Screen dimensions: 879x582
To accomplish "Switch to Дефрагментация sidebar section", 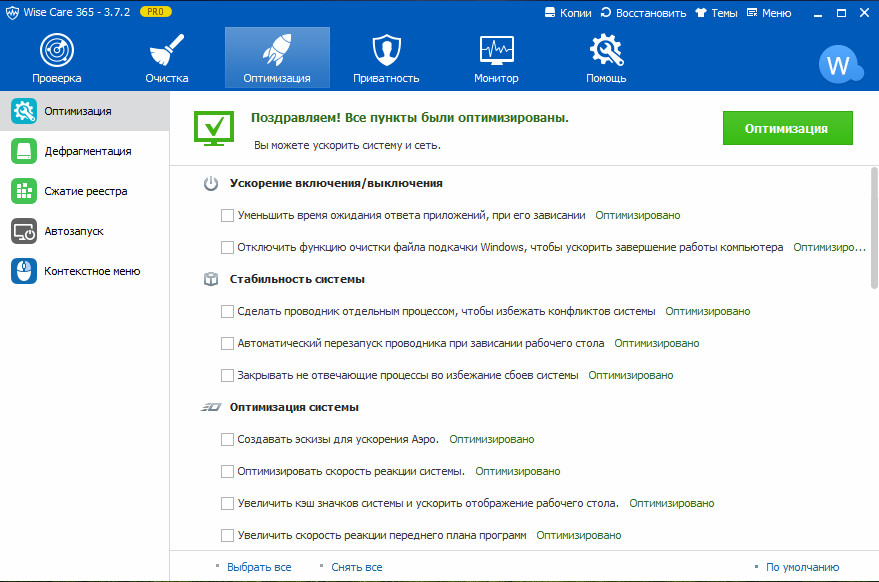I will click(x=85, y=151).
